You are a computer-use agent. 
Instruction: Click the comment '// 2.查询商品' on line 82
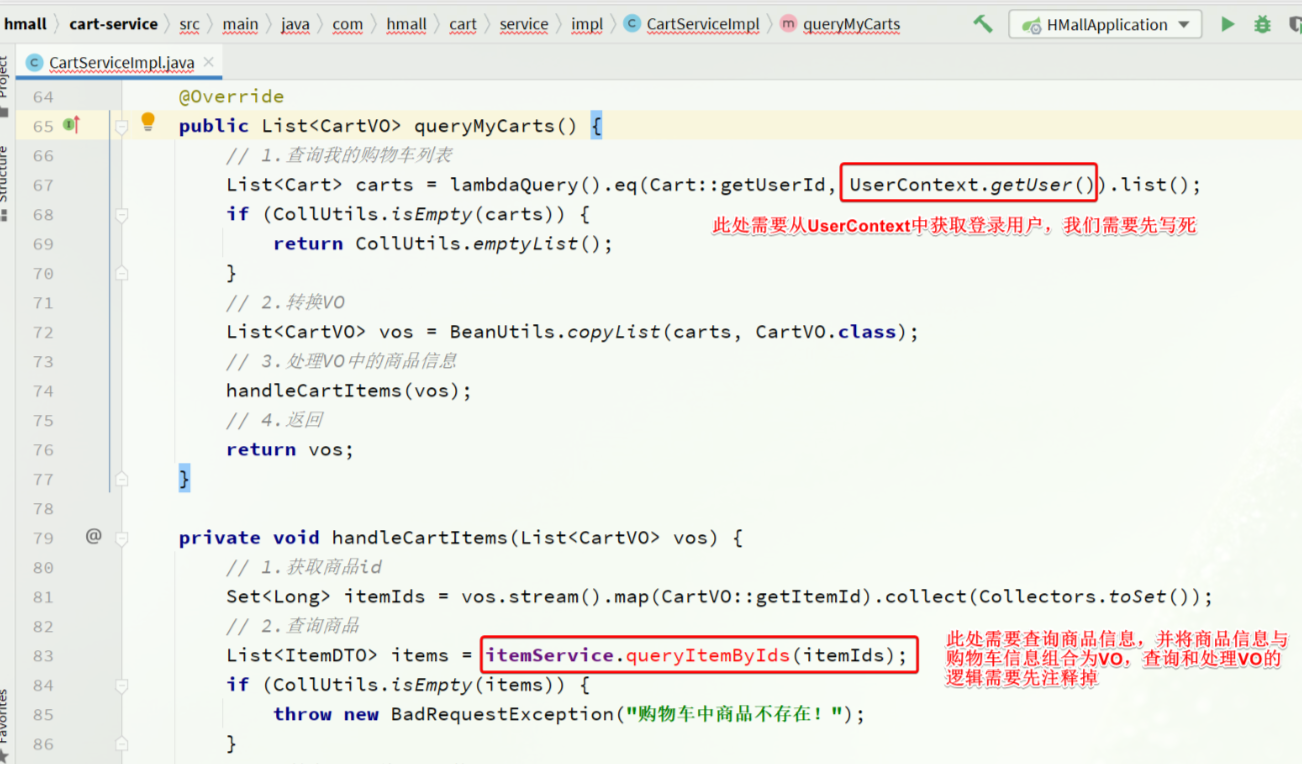pos(293,626)
